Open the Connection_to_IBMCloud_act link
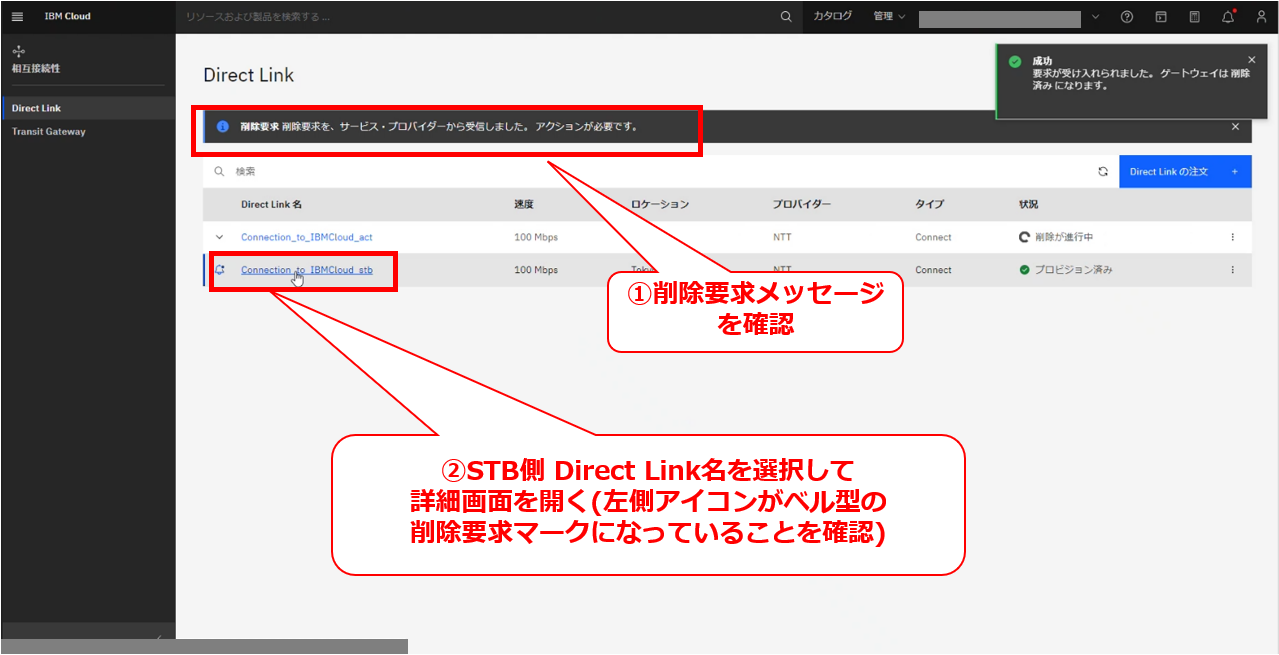1279x655 pixels. click(307, 237)
